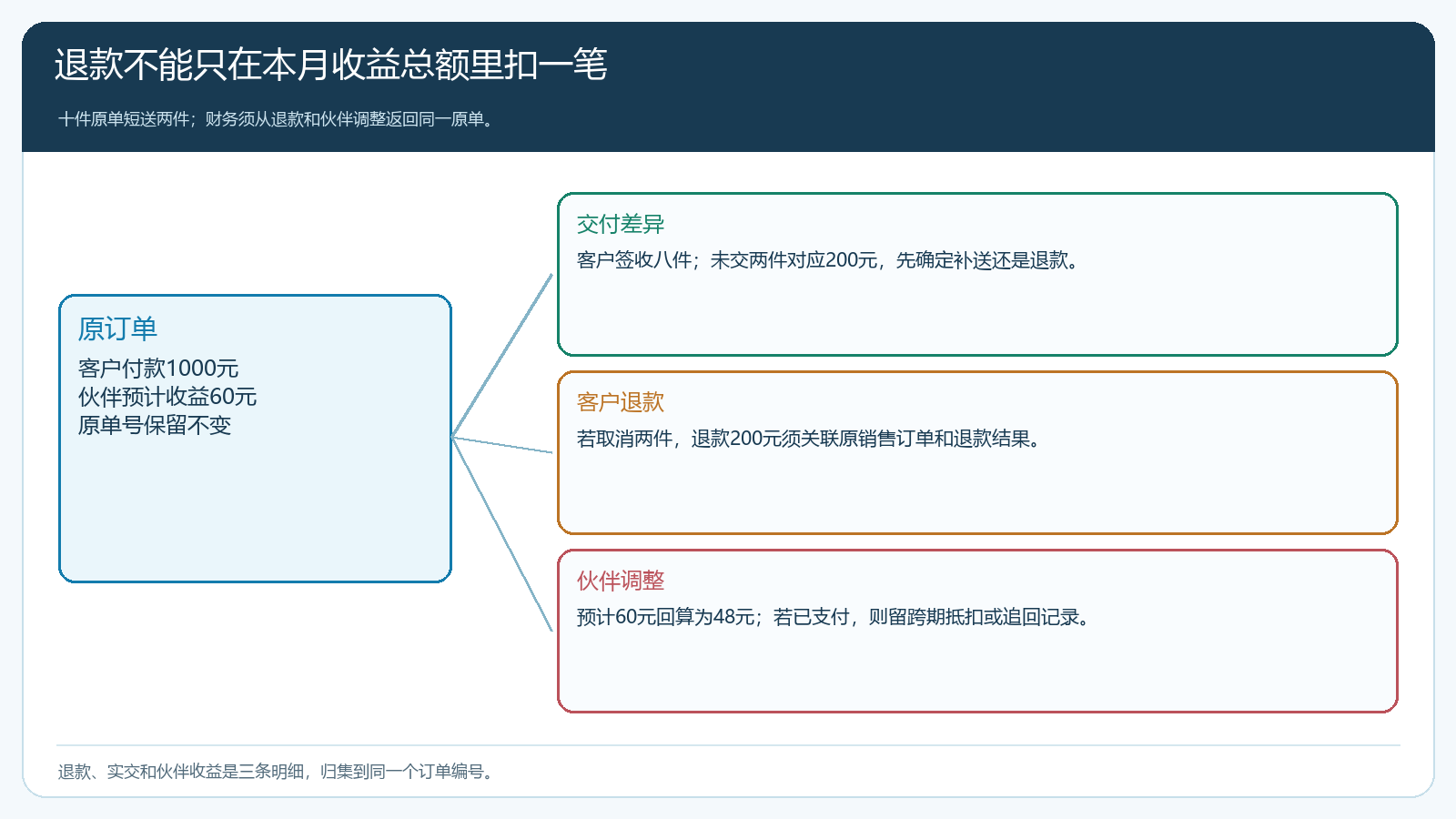Click the 伙伴调整 card heading

[x=621, y=581]
